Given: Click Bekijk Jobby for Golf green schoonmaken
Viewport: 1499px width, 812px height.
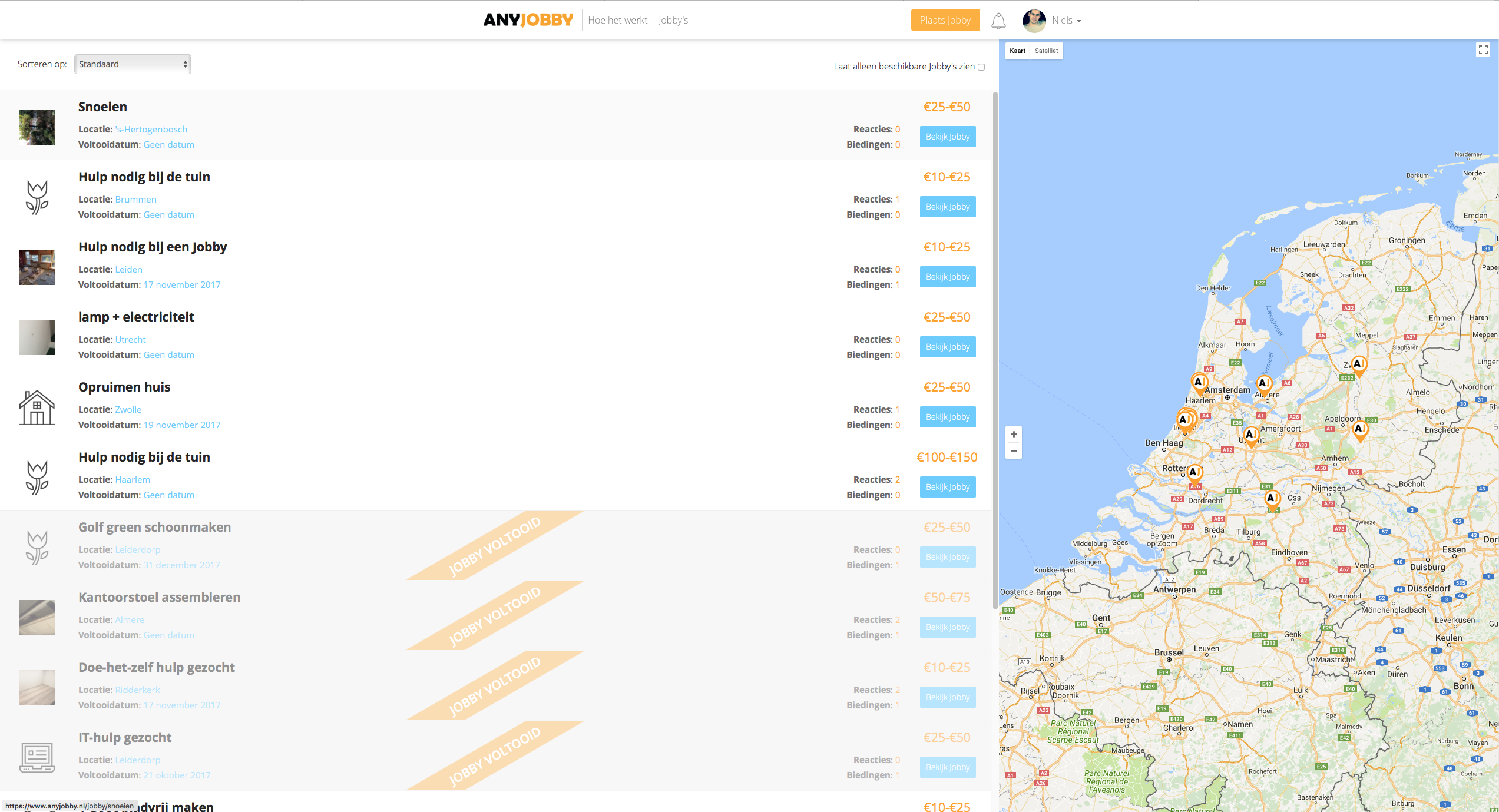Looking at the screenshot, I should (948, 557).
